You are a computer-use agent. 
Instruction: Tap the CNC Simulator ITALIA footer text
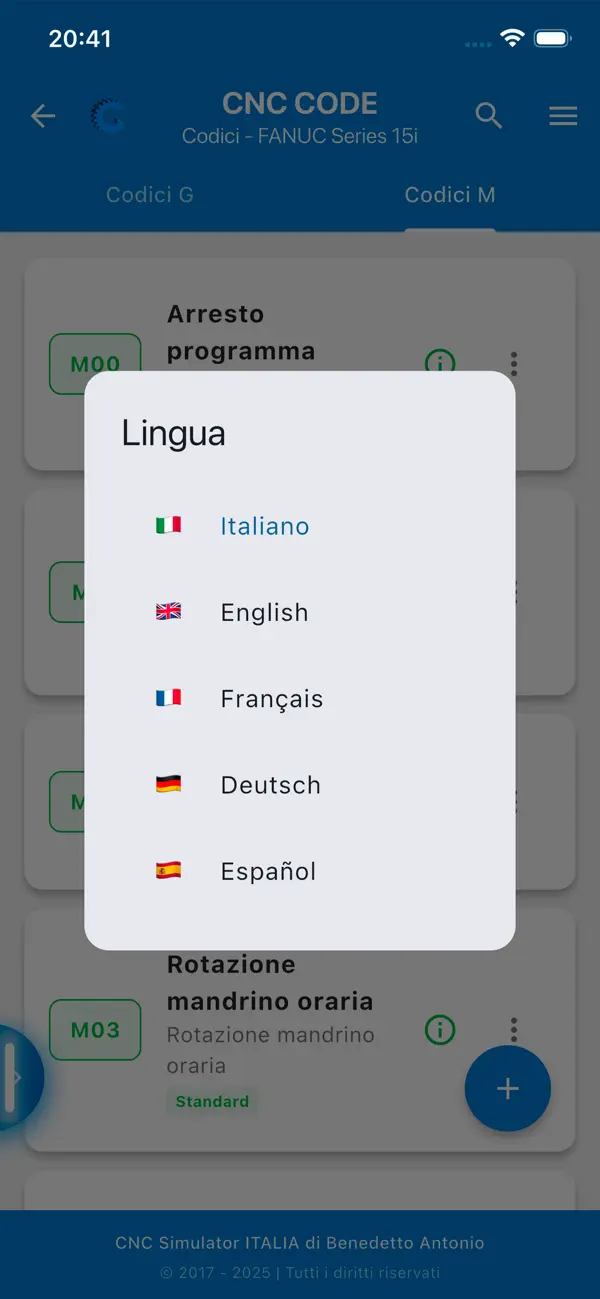(x=300, y=1243)
